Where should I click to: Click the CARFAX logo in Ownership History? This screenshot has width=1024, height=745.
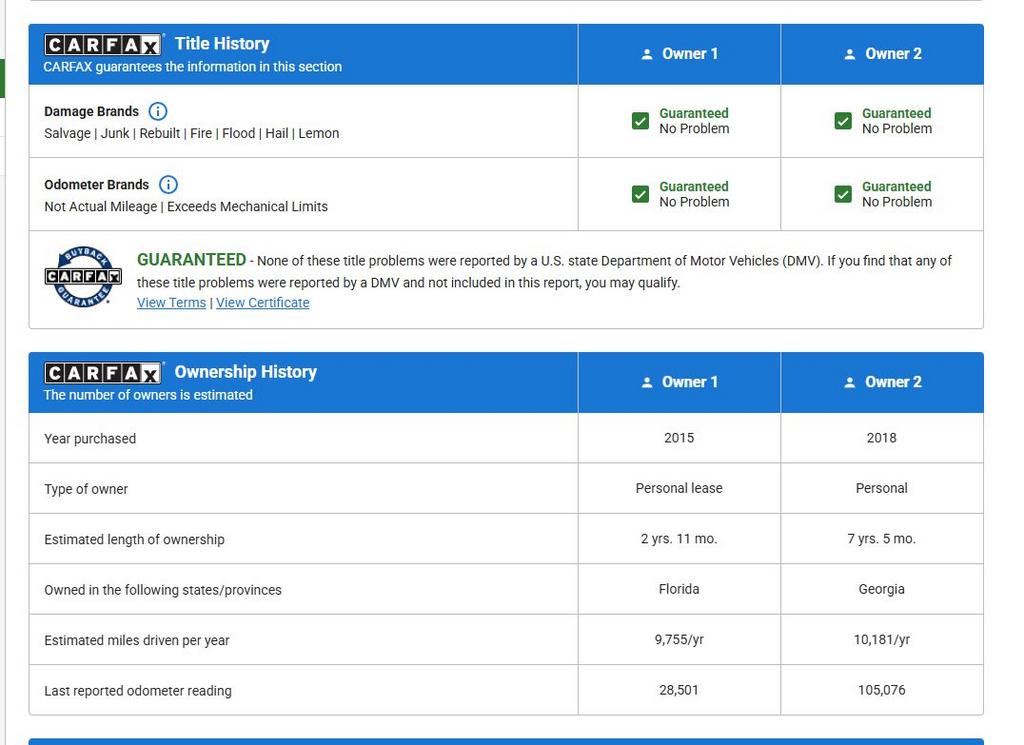(x=103, y=373)
